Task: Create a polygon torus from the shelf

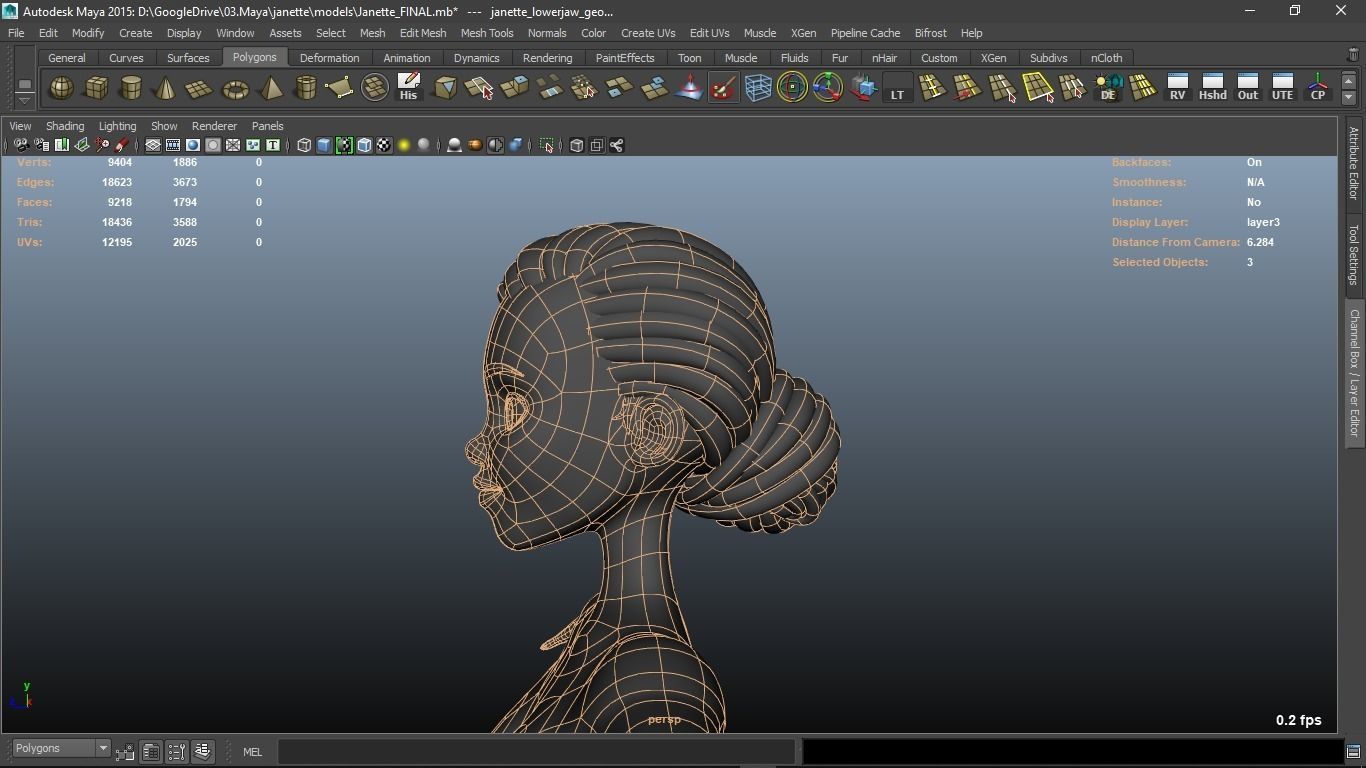Action: (235, 88)
